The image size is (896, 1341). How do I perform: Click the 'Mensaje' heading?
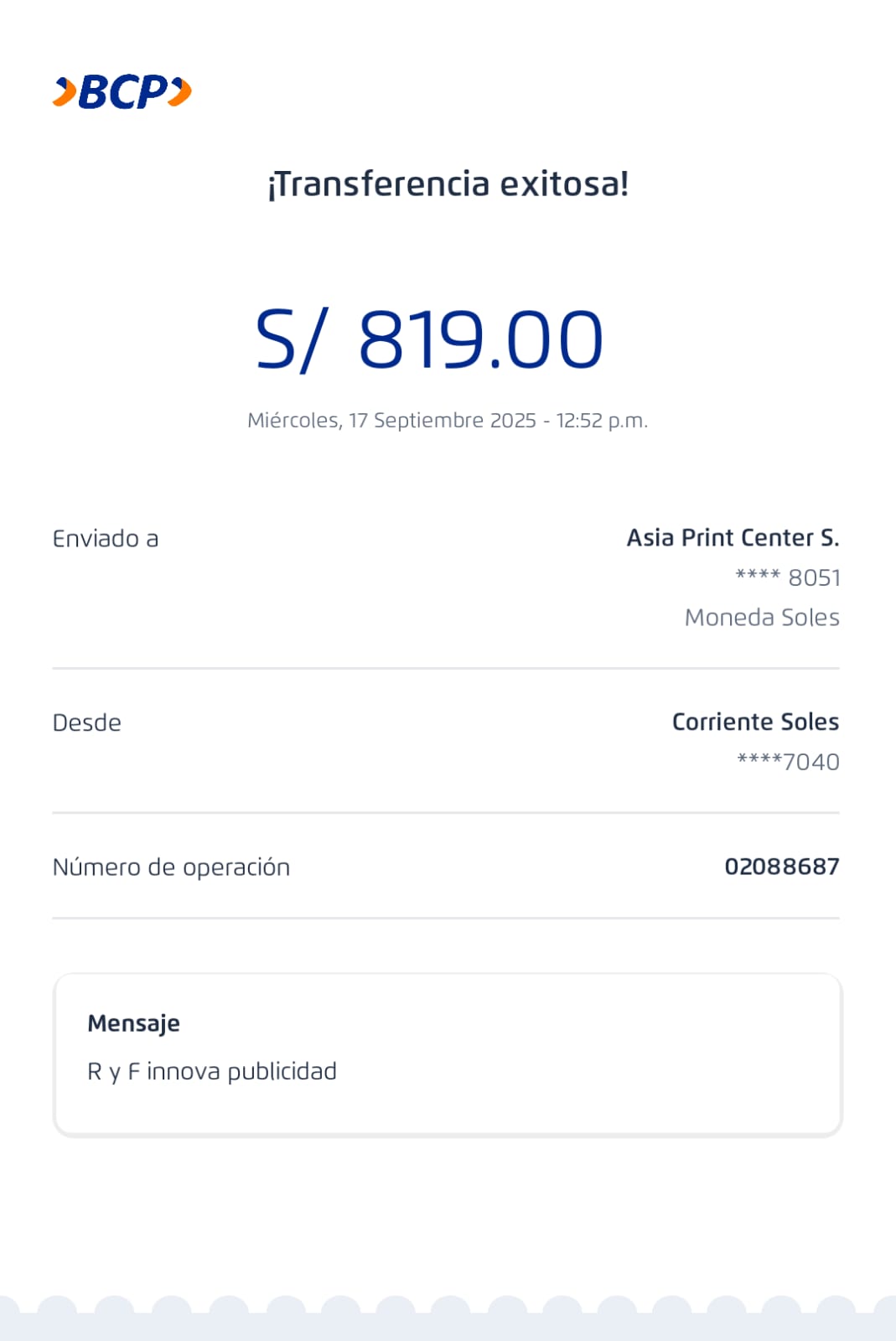pos(134,1023)
